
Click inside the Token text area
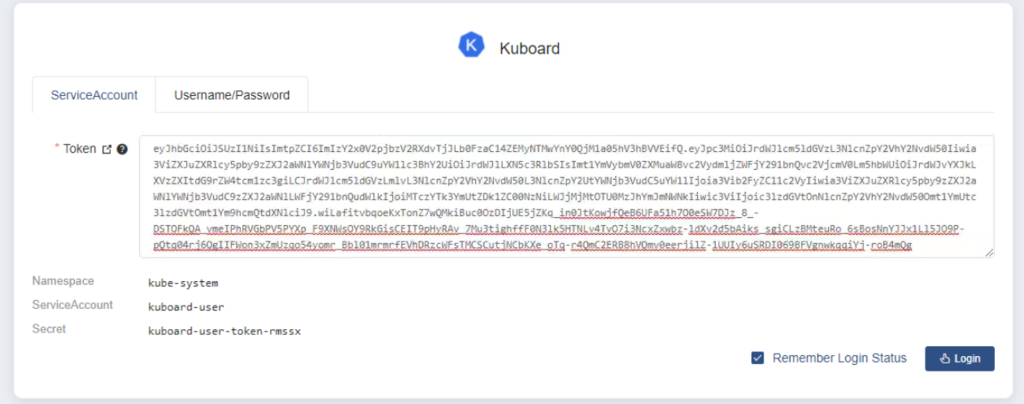pos(567,196)
